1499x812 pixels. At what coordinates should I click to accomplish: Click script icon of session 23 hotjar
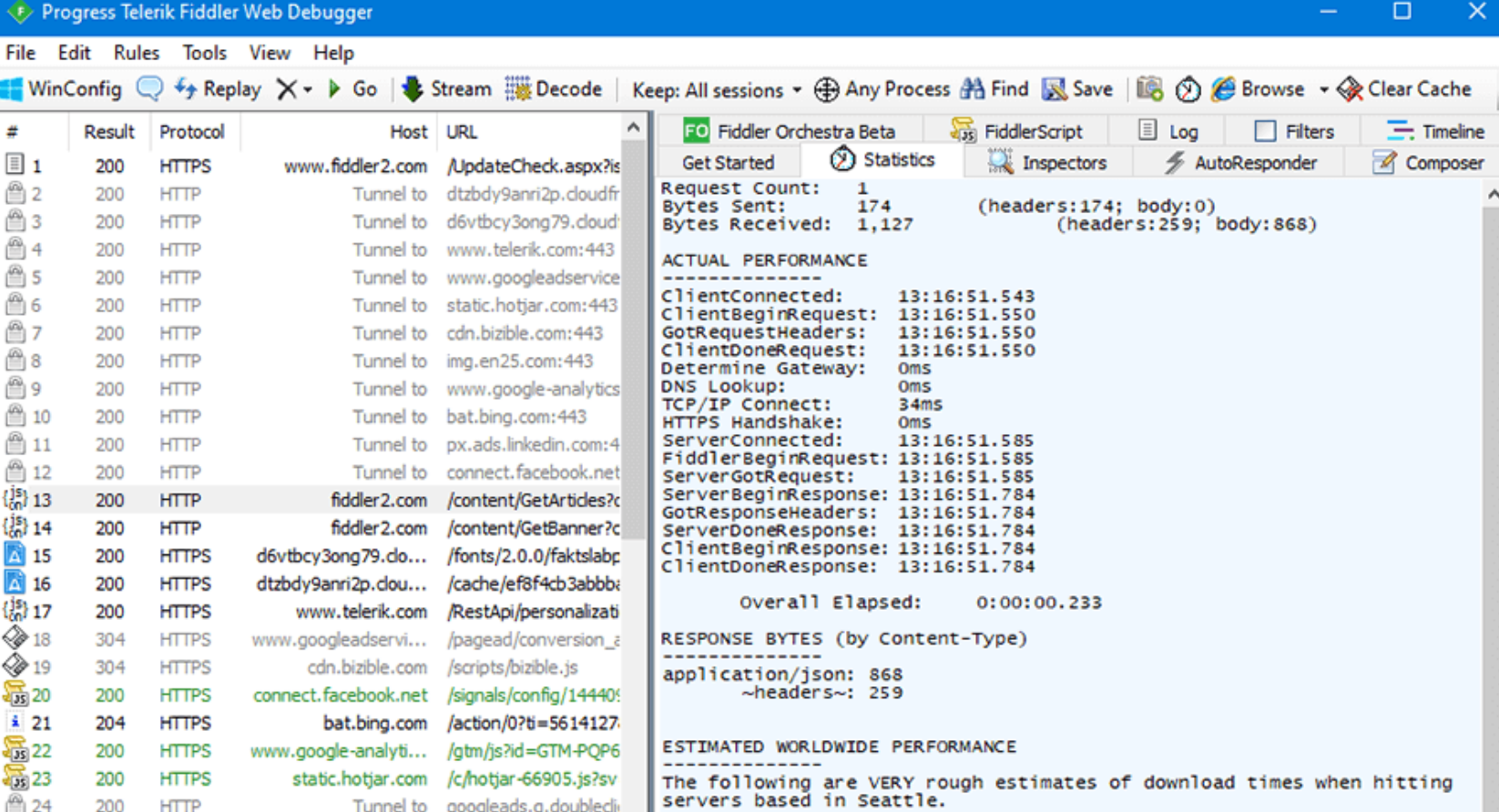15,778
